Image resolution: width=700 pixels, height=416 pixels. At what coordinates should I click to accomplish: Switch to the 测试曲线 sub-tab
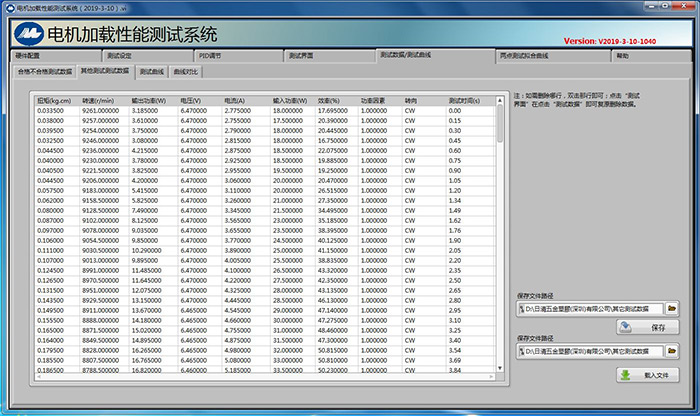pyautogui.click(x=151, y=72)
